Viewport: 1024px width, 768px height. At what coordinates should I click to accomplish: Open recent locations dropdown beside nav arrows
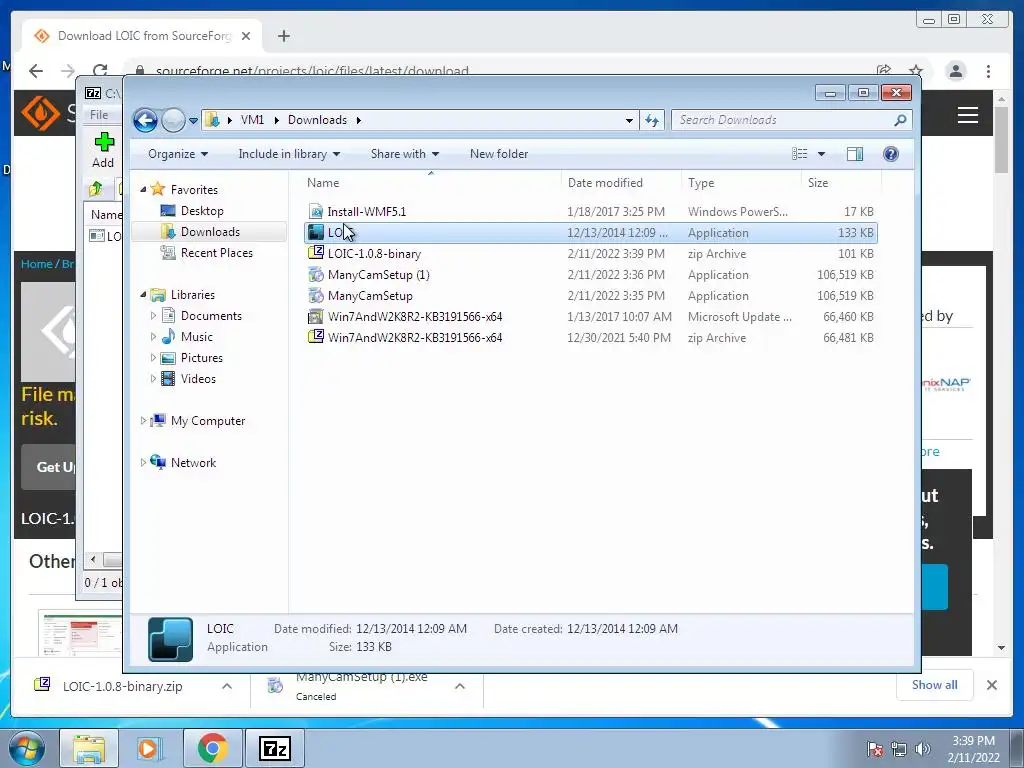point(193,121)
